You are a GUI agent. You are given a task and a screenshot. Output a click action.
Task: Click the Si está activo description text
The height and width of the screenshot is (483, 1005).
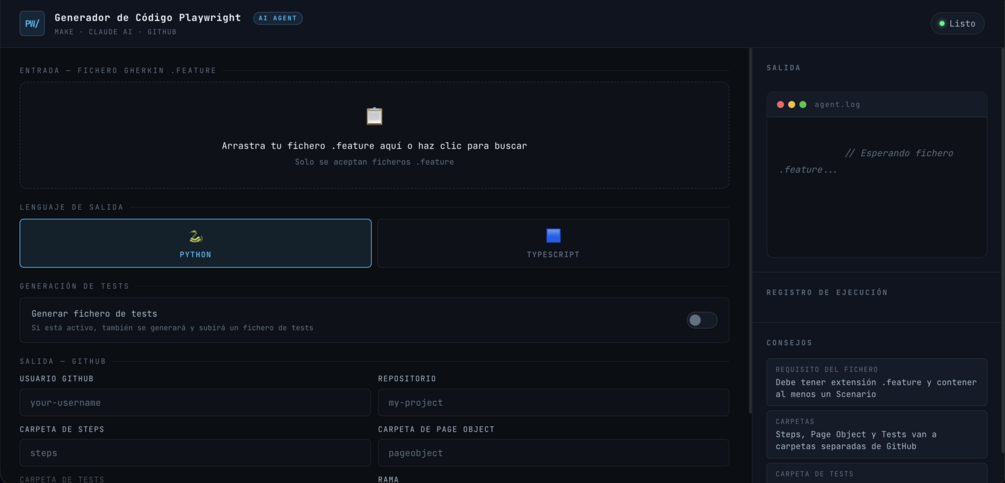tap(172, 328)
